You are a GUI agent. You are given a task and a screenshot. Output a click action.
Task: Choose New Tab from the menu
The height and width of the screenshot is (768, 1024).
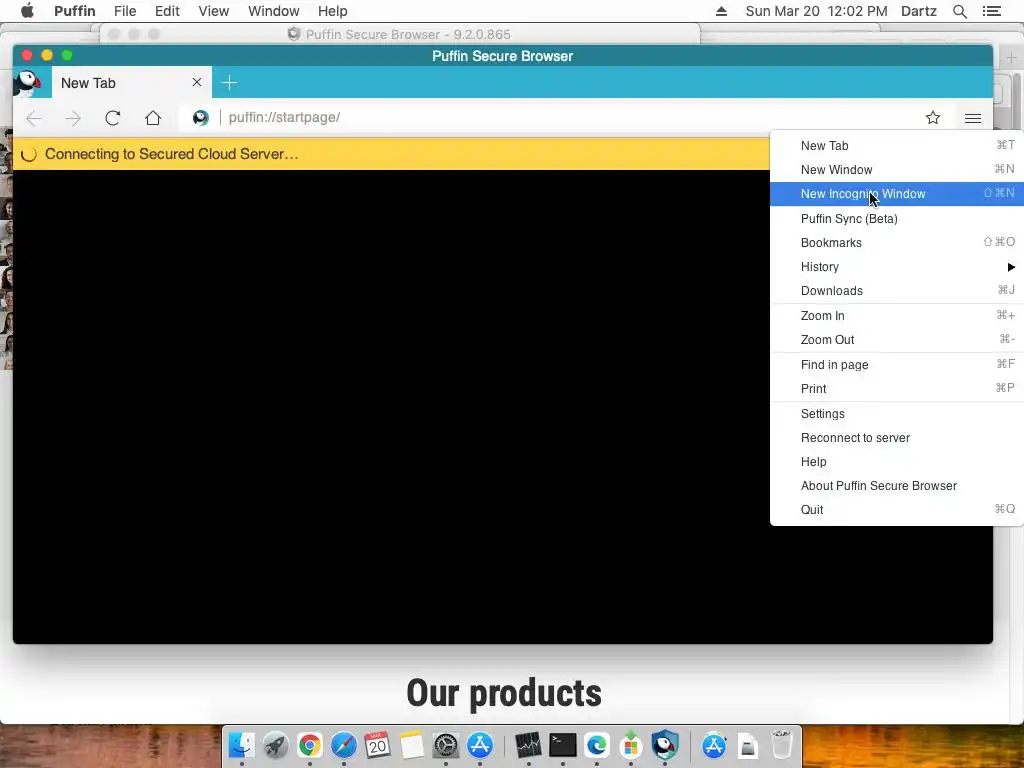897,146
